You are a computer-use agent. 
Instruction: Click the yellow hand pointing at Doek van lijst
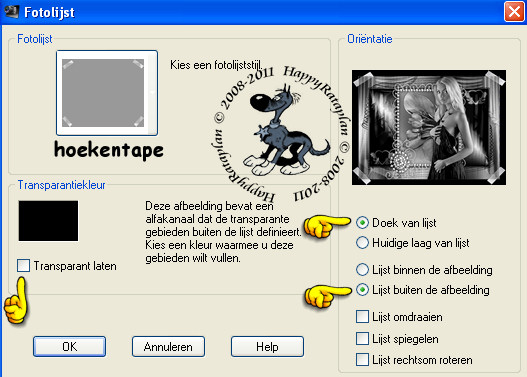(x=327, y=227)
